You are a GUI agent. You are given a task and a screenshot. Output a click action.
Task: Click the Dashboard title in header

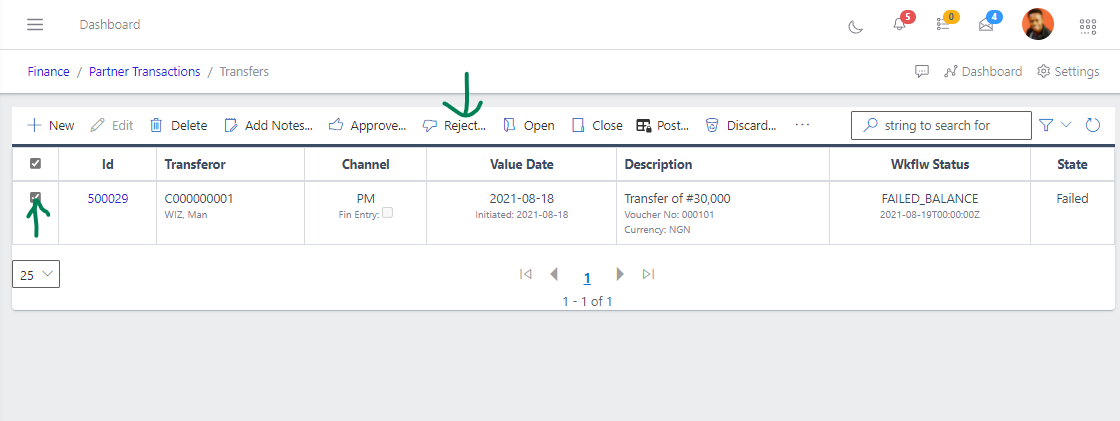coord(110,24)
